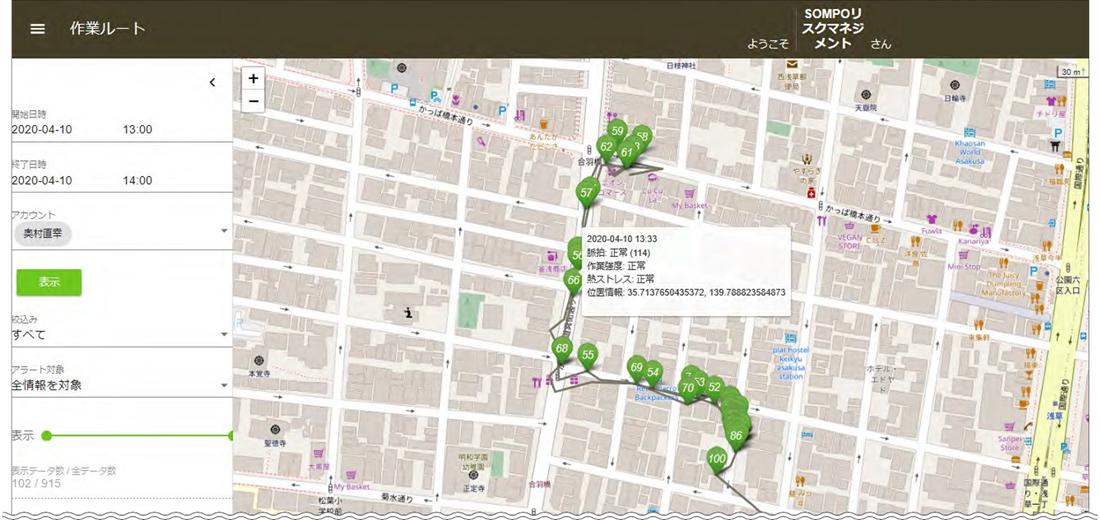Open the アカウント dropdown arrow
This screenshot has width=1100, height=520.
[224, 232]
